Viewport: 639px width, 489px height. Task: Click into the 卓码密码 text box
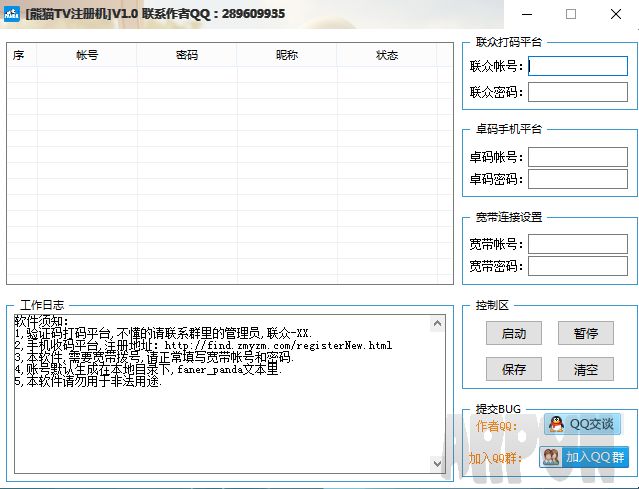click(x=578, y=179)
